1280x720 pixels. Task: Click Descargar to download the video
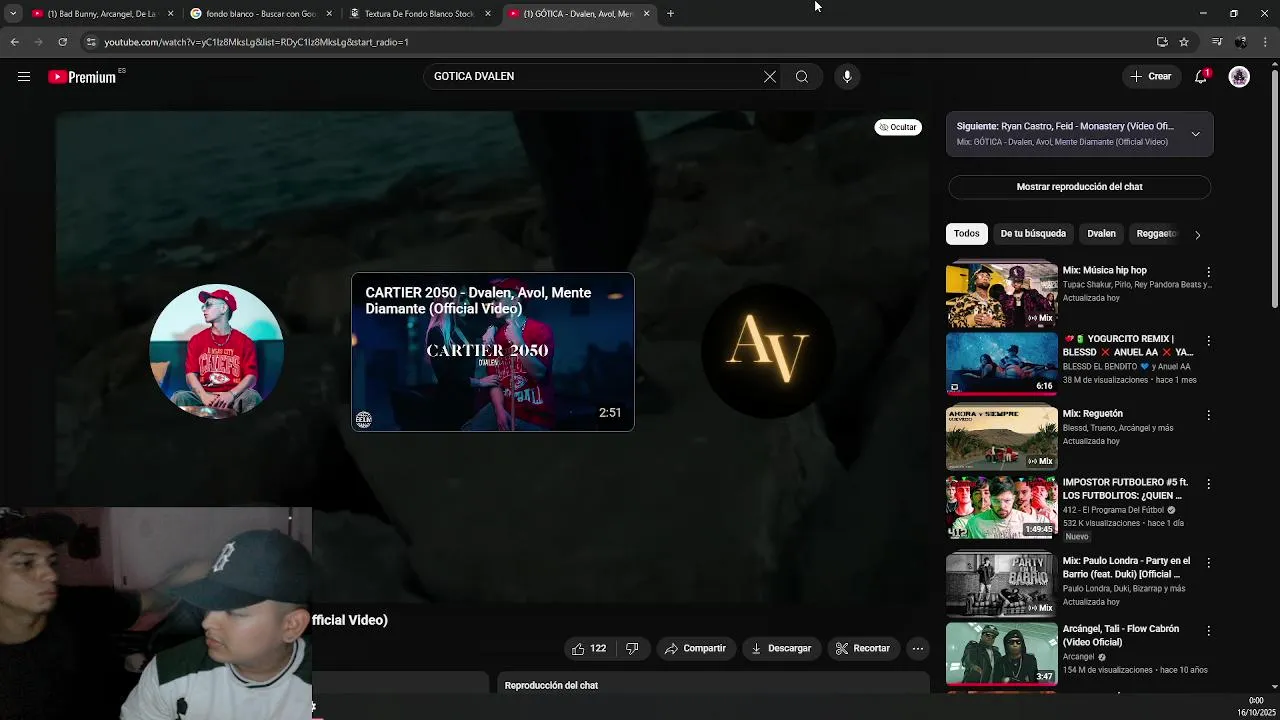[781, 648]
